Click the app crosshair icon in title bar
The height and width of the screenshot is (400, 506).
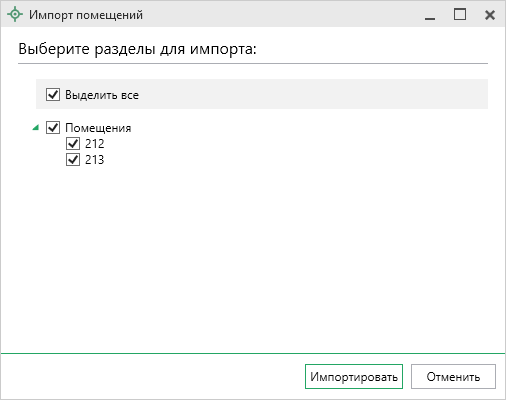pyautogui.click(x=15, y=15)
